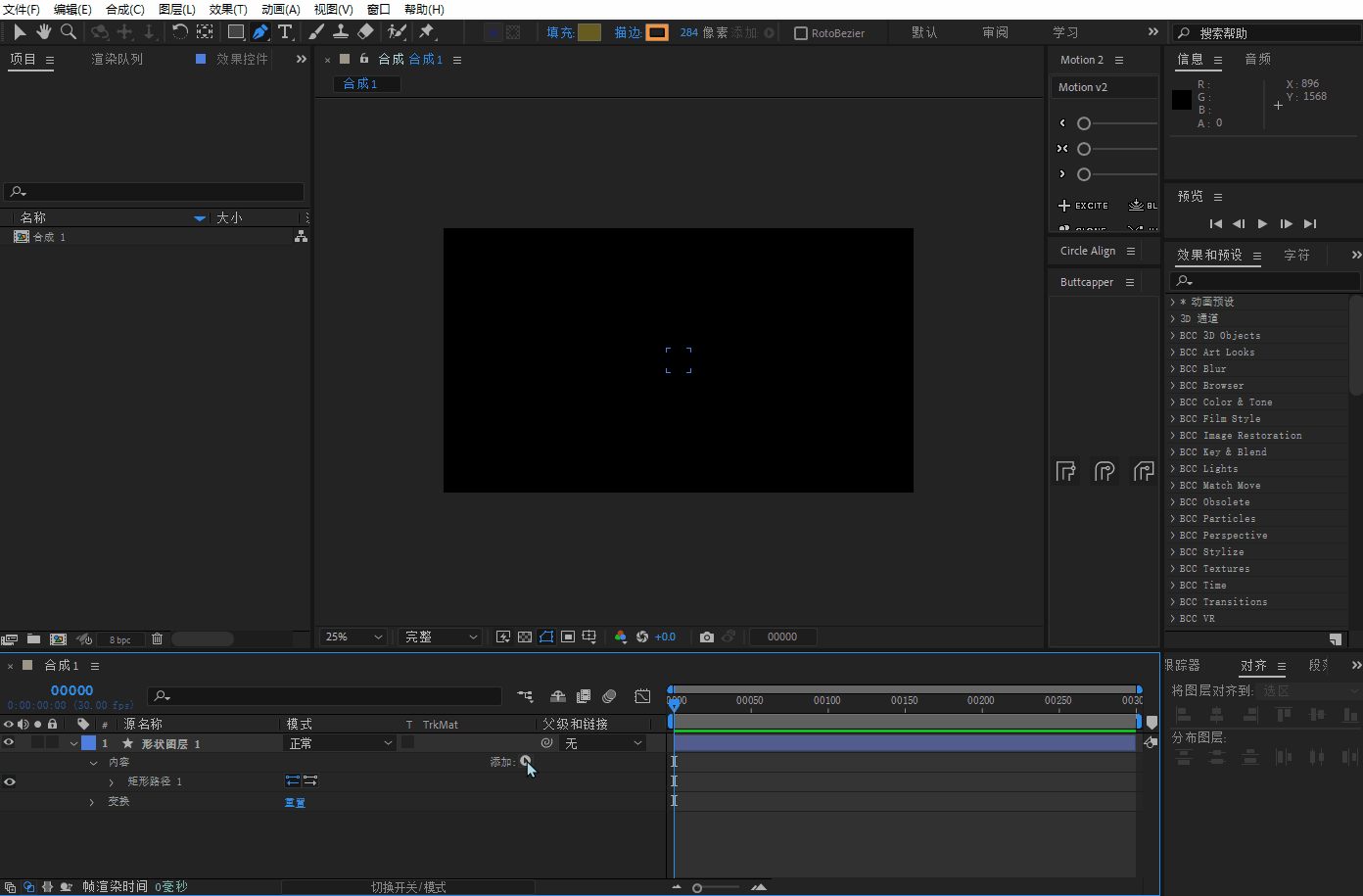Click the 填充 fill color swatch
1363x896 pixels.
pyautogui.click(x=589, y=32)
